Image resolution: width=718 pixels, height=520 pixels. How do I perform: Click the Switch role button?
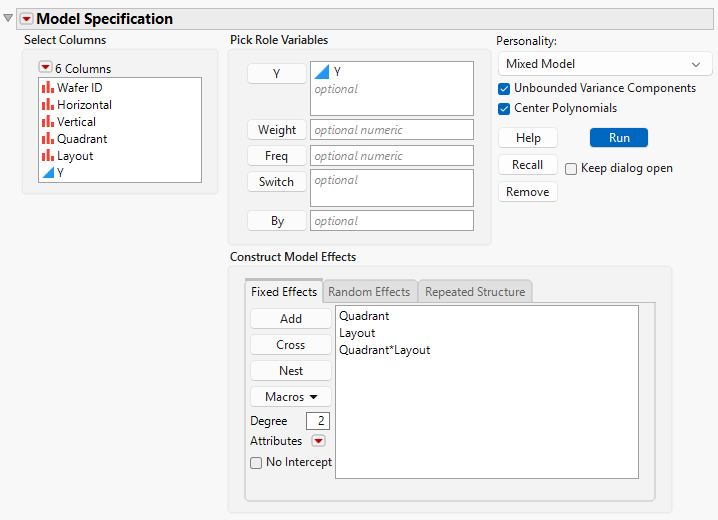[277, 182]
